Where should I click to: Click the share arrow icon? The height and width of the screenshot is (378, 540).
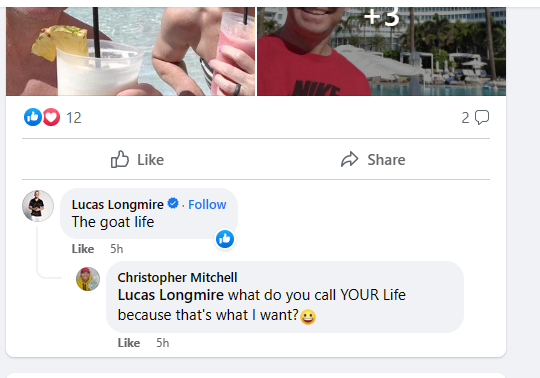(x=350, y=159)
